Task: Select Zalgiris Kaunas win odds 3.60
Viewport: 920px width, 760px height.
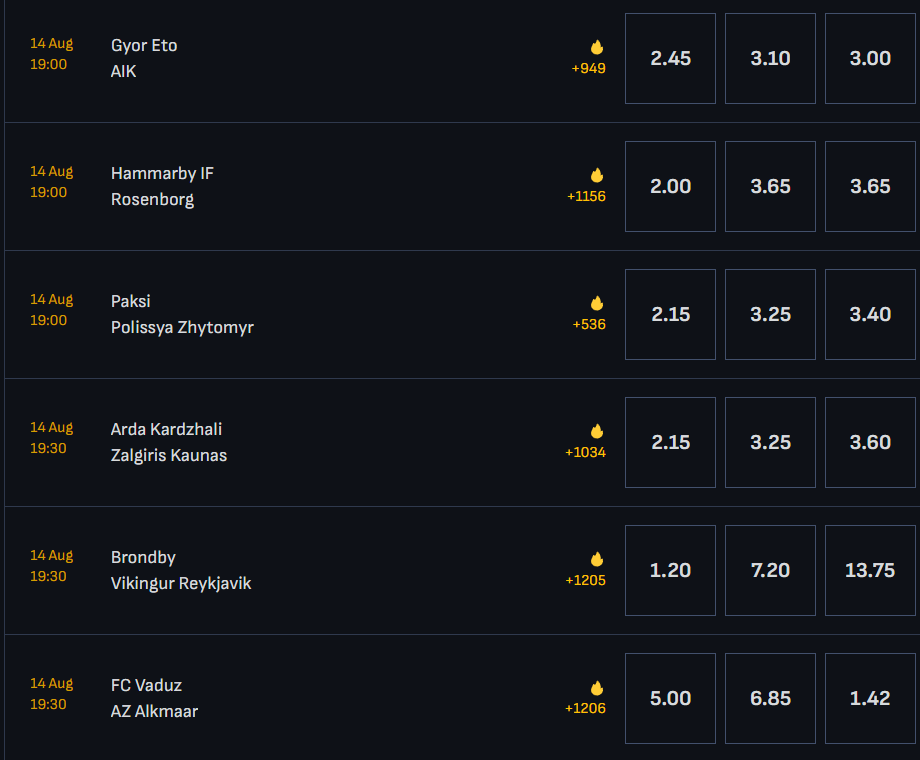Action: (x=870, y=442)
